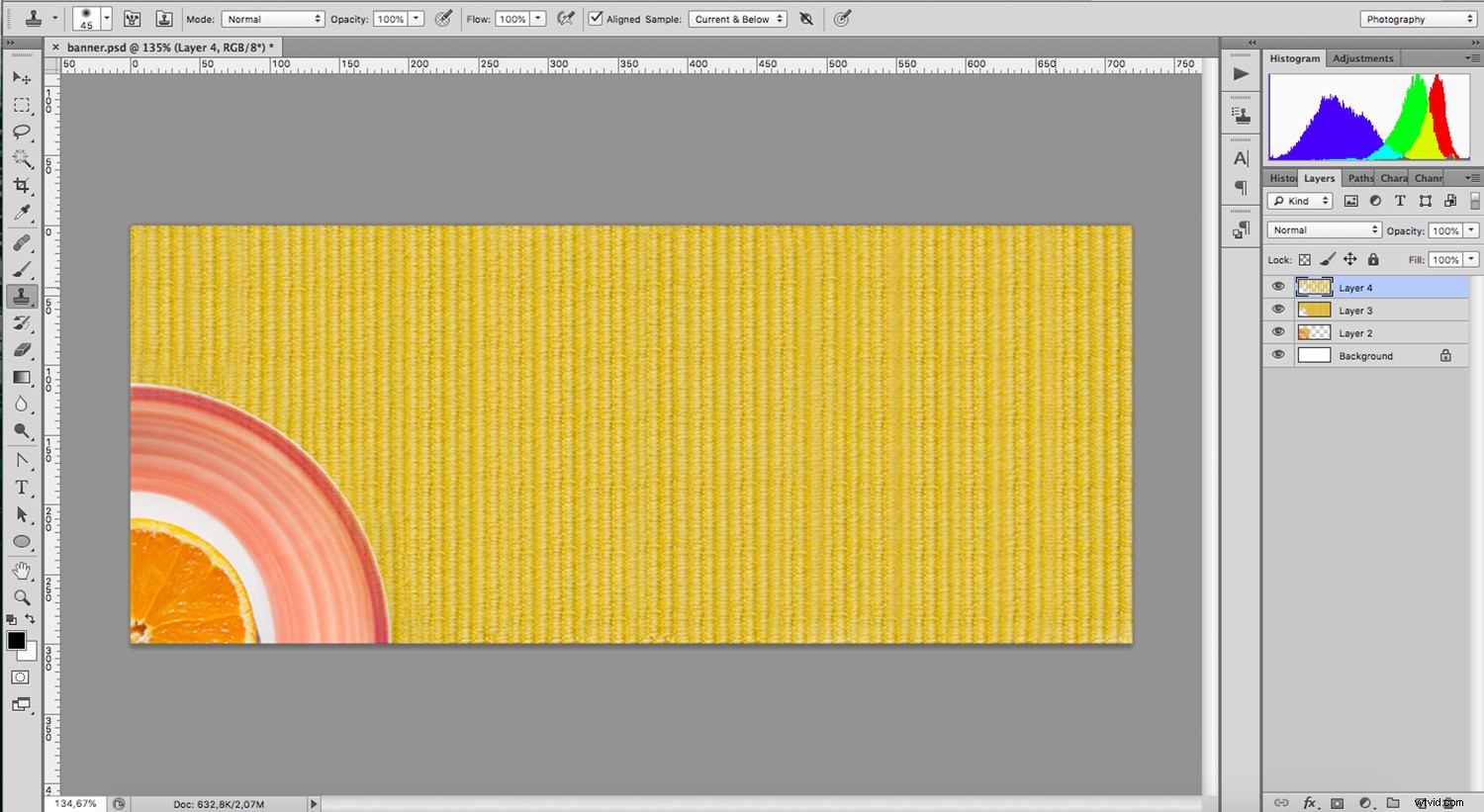This screenshot has height=812, width=1484.
Task: Switch to the Paths tab
Action: tap(1359, 177)
